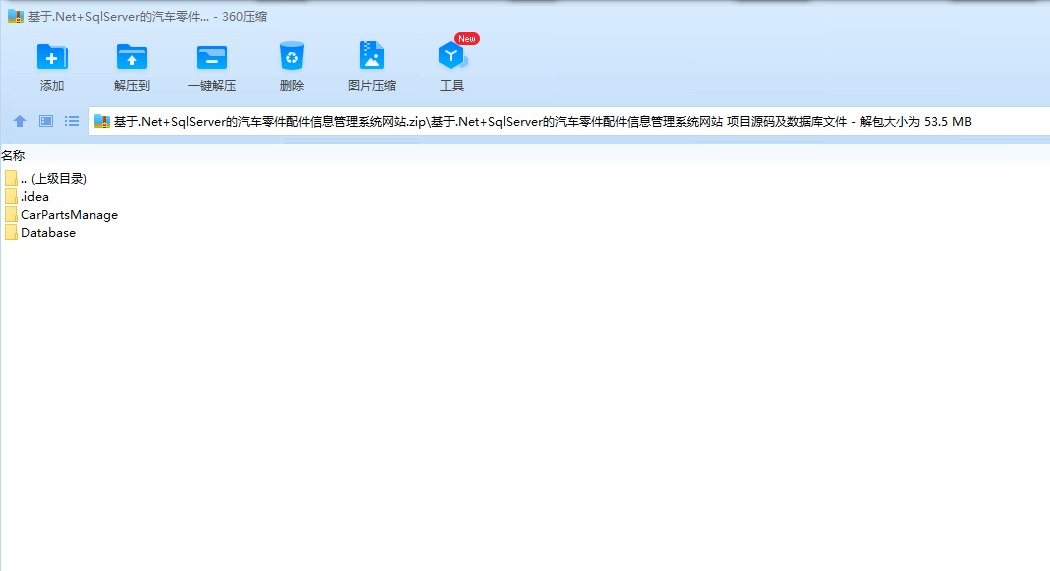Go up one directory with arrow icon
The image size is (1050, 571).
click(19, 121)
